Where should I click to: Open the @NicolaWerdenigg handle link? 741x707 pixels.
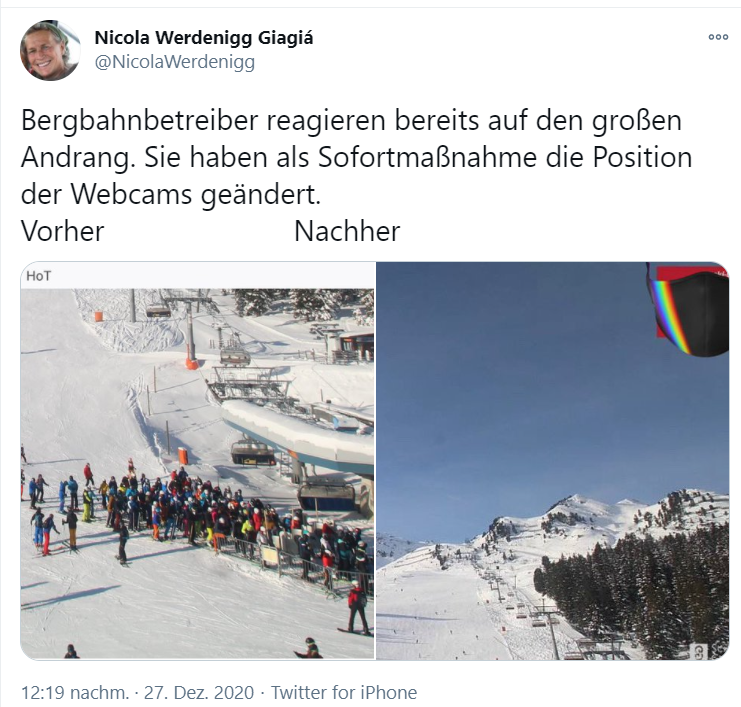coord(175,62)
